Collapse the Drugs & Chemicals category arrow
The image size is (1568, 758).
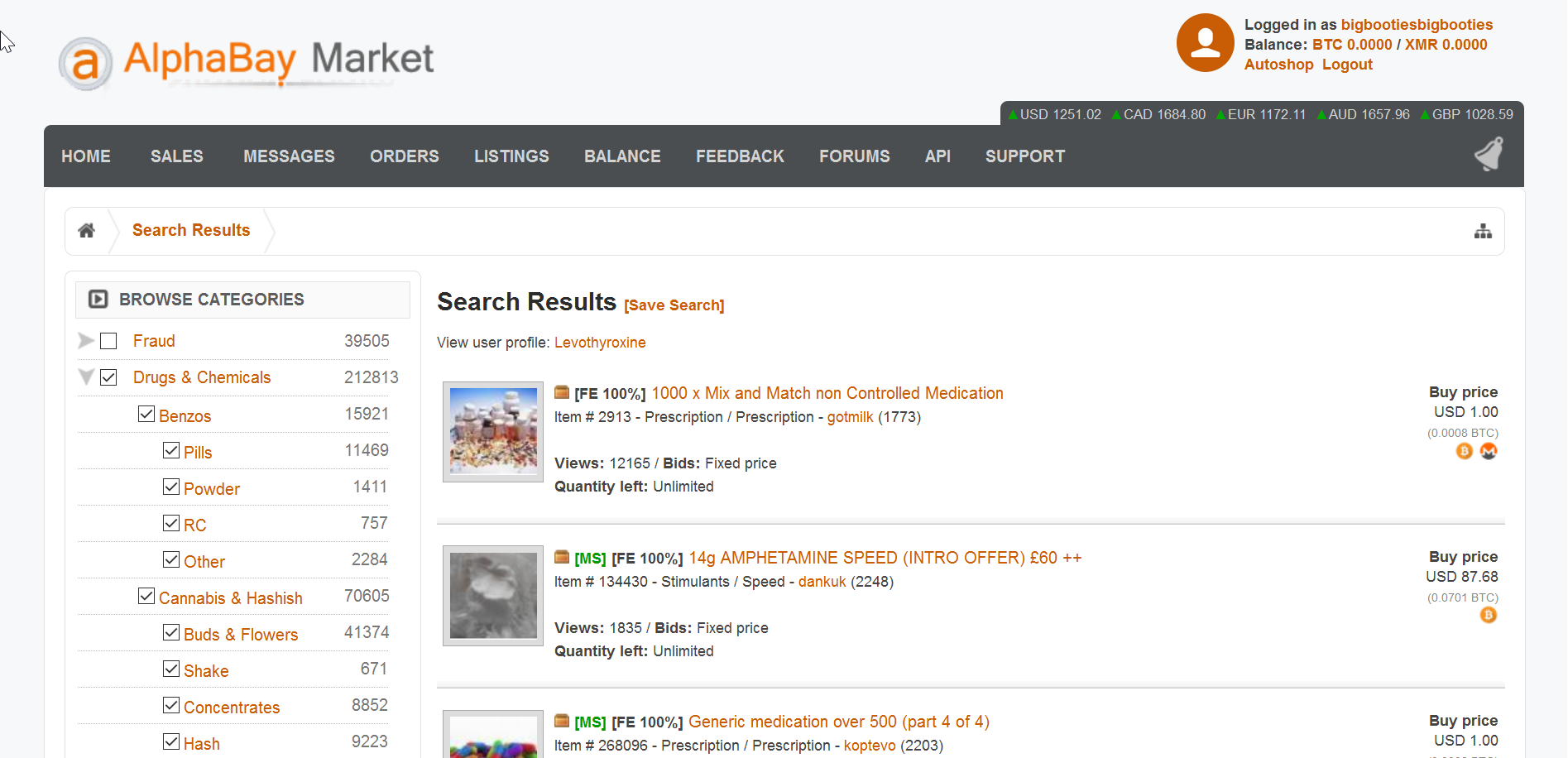click(85, 377)
